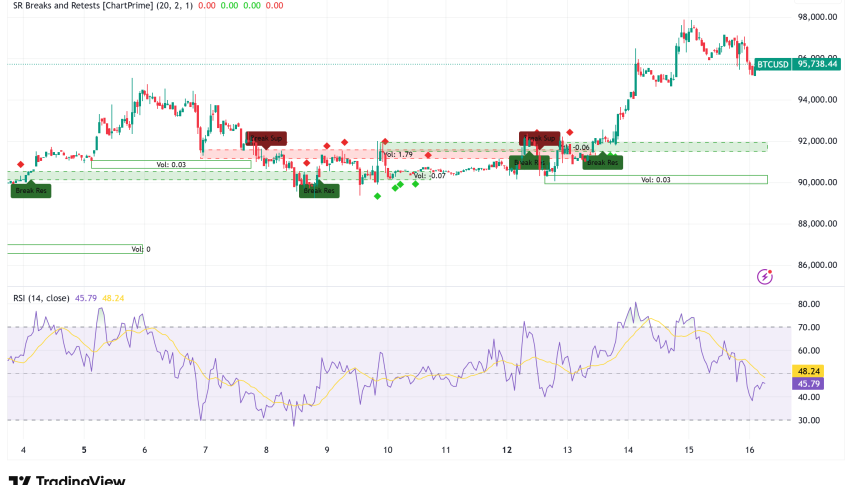Click the Break Res label at far left
The width and height of the screenshot is (852, 485).
tap(29, 190)
